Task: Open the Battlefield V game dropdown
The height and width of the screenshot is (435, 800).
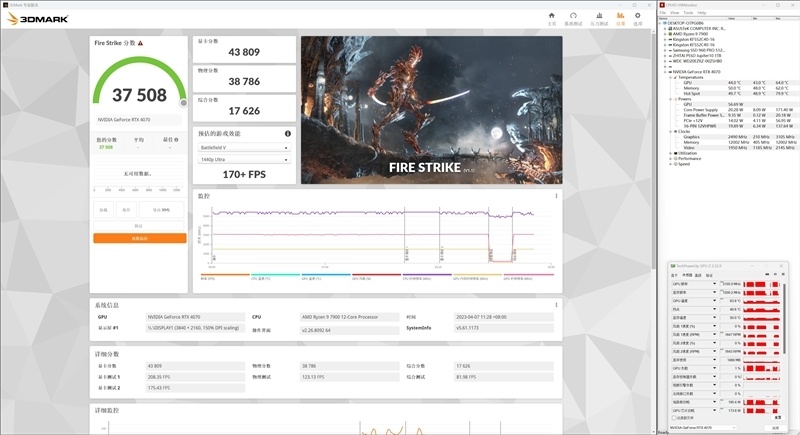Action: [x=244, y=147]
